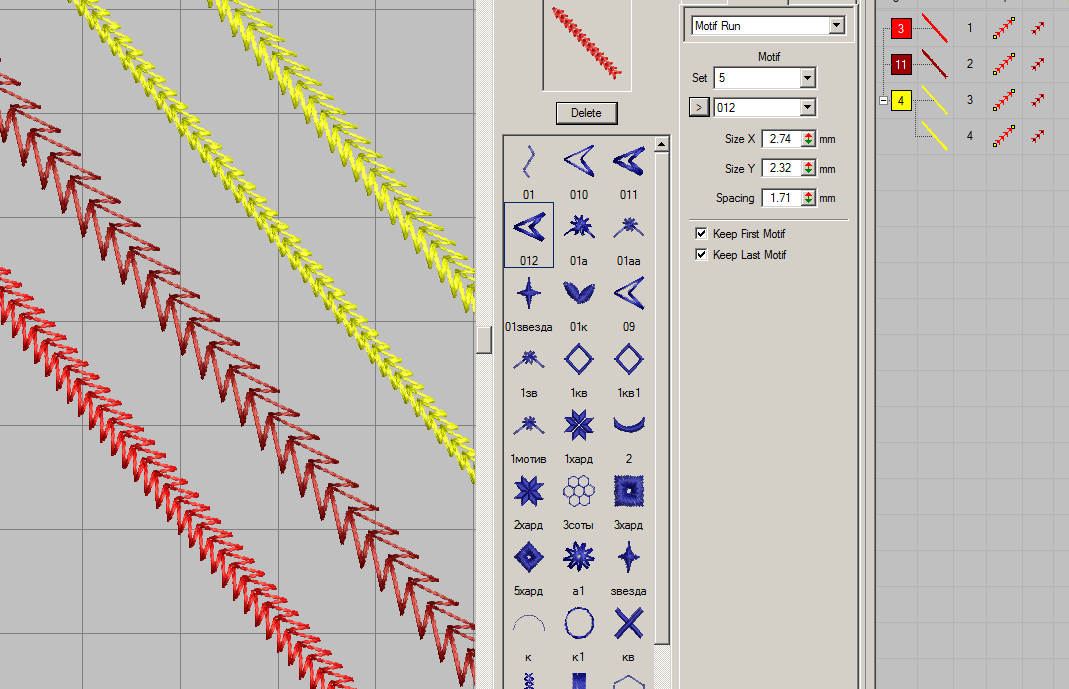Select the 1кв diamond motif
The height and width of the screenshot is (689, 1069).
[578, 360]
